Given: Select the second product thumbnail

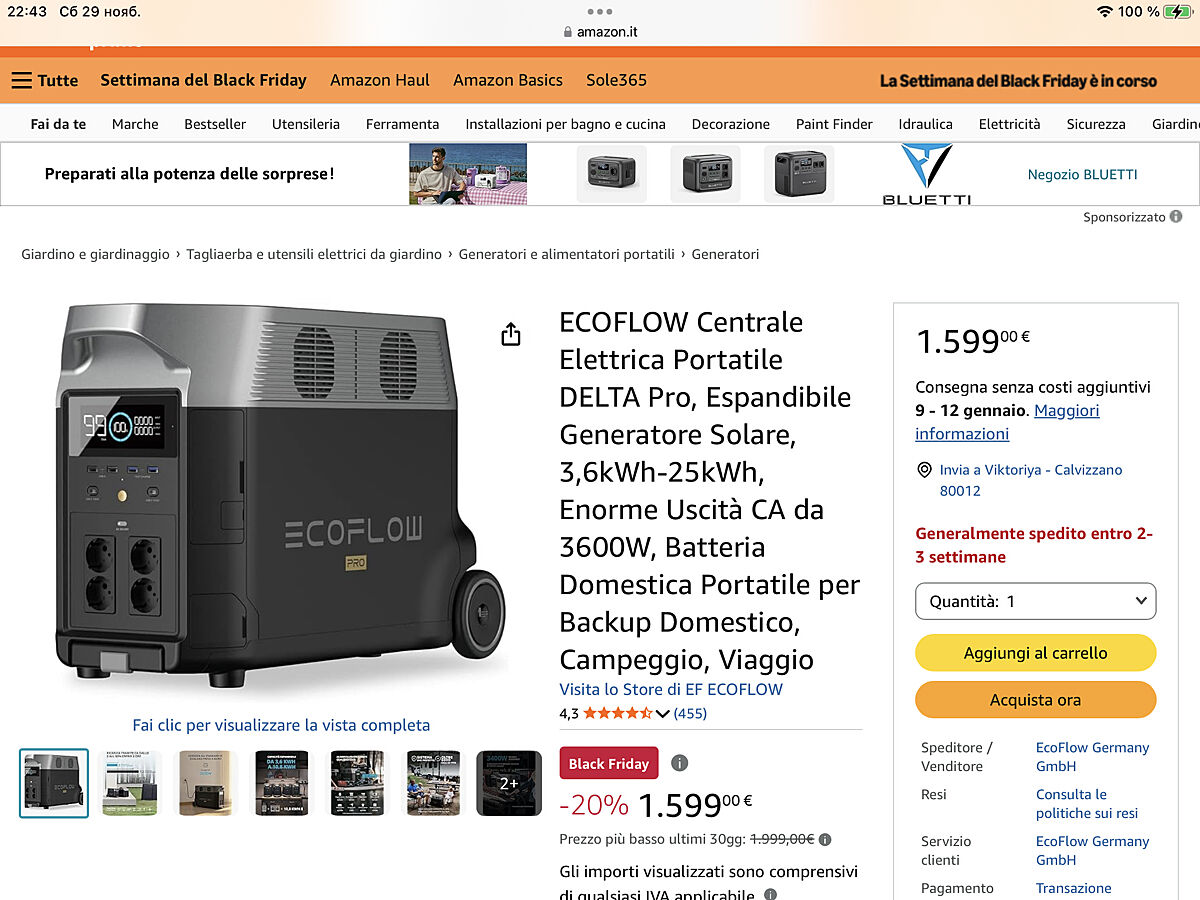Looking at the screenshot, I should 131,783.
